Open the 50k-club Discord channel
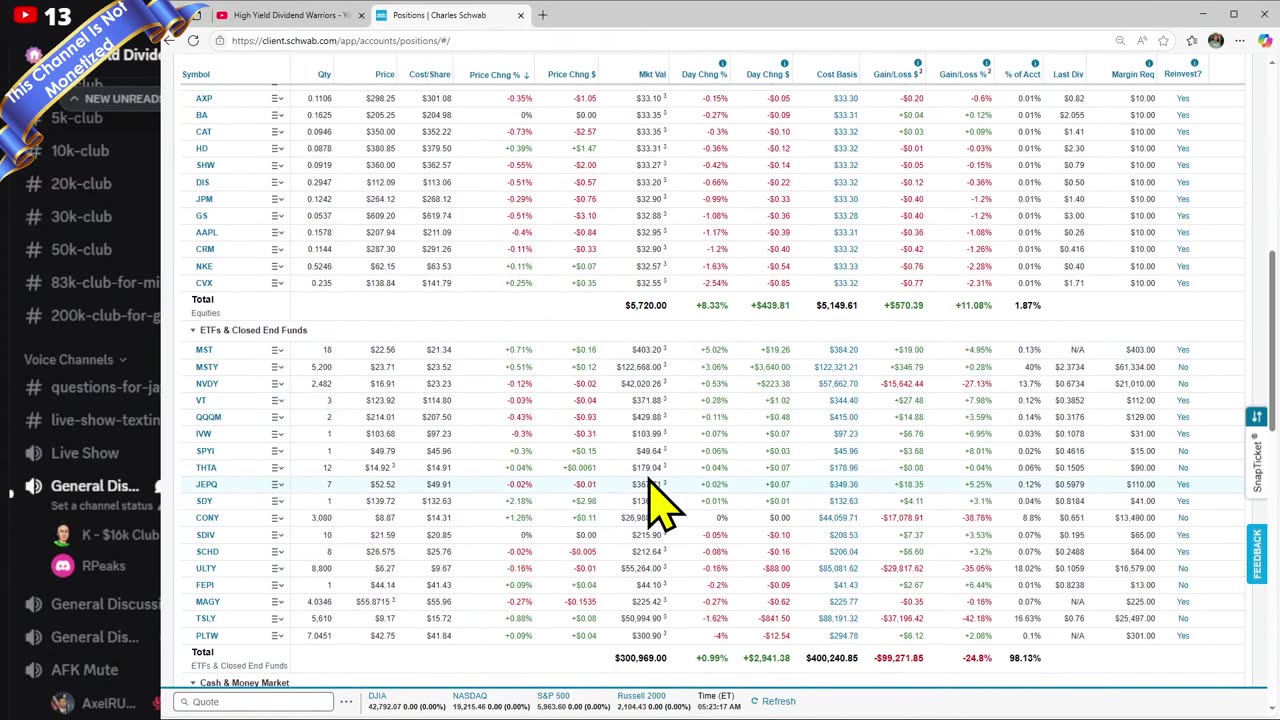1280x720 pixels. 81,250
